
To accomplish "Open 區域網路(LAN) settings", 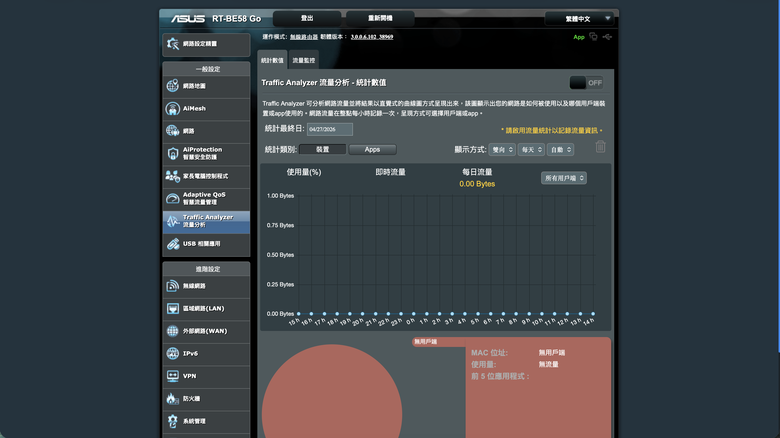I will 206,309.
